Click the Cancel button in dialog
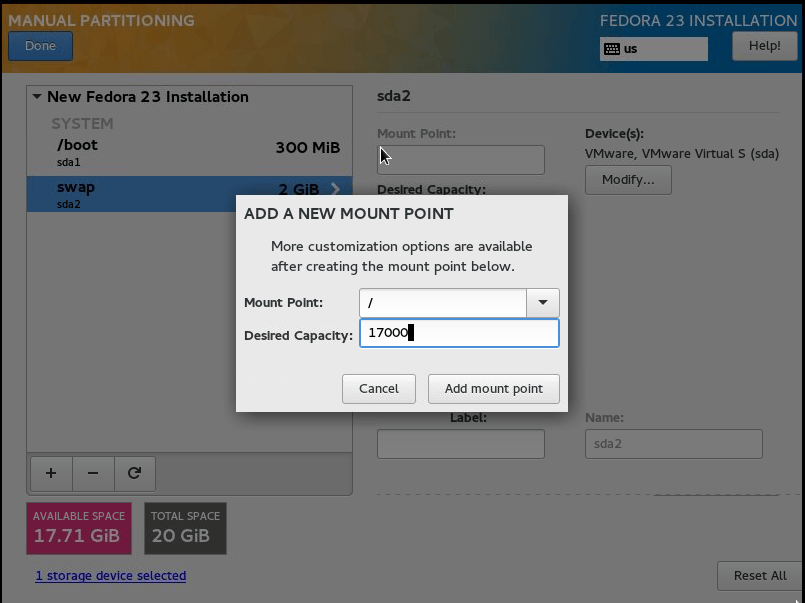The height and width of the screenshot is (603, 805). (x=379, y=388)
